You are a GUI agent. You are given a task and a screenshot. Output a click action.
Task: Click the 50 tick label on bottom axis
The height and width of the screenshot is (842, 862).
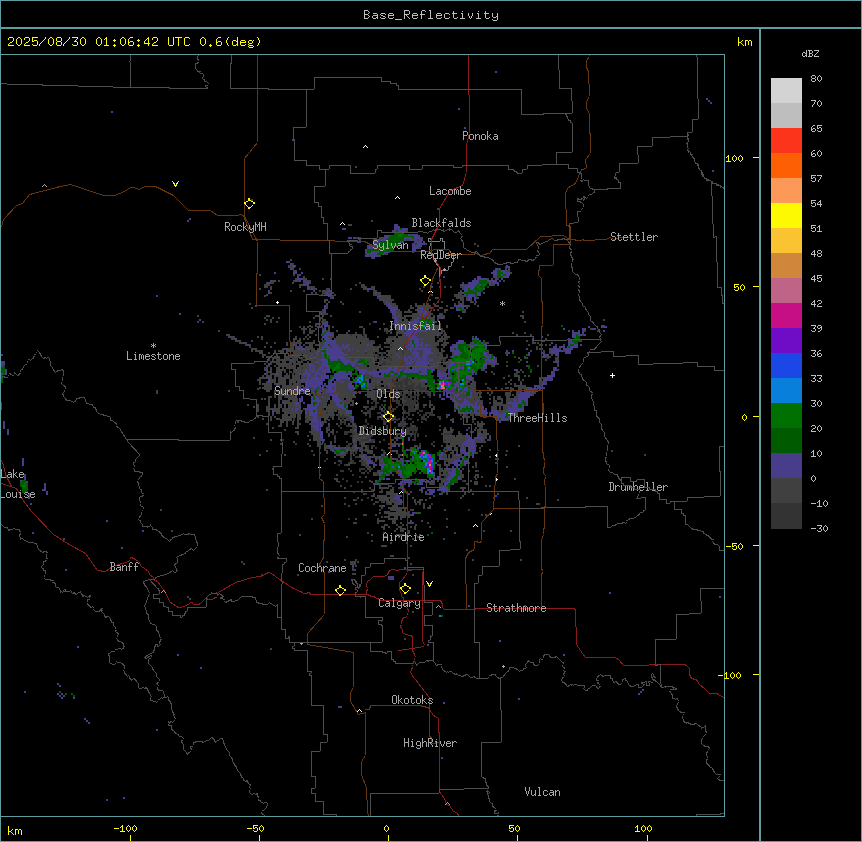514,828
